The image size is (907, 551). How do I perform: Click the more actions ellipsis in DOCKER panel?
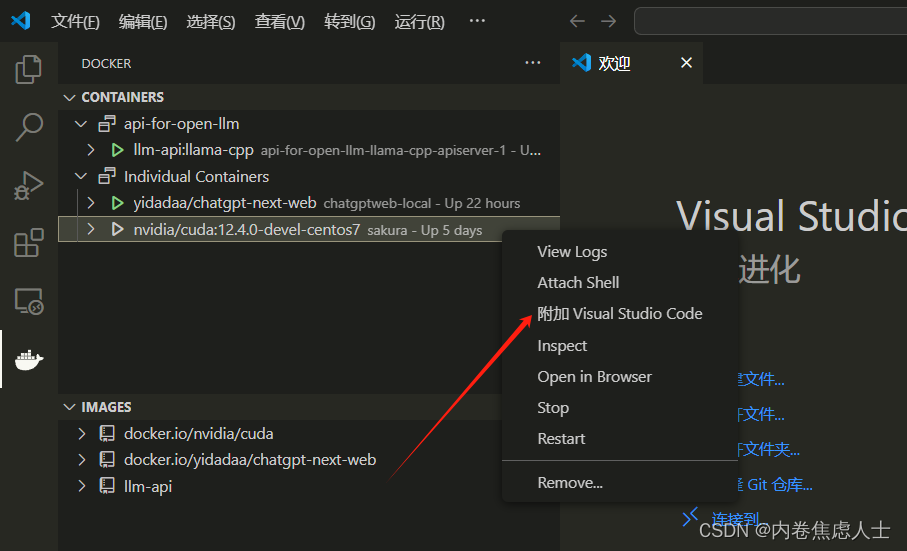click(533, 62)
